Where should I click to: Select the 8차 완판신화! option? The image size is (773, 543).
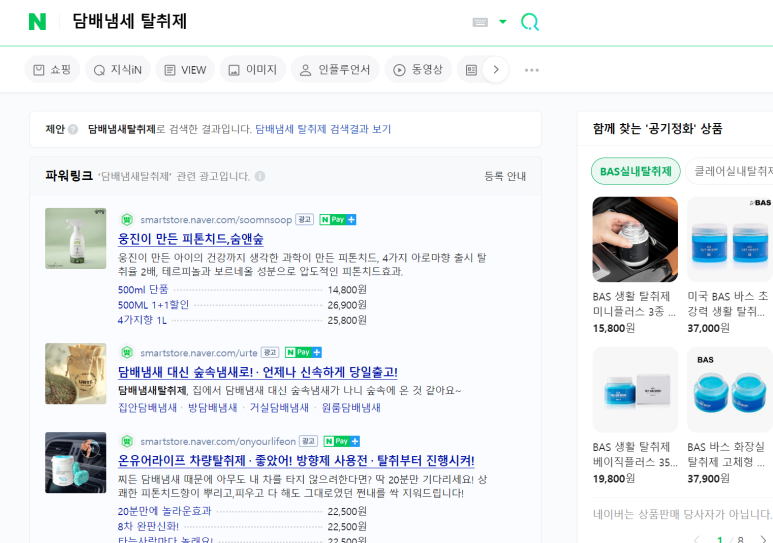[148, 527]
